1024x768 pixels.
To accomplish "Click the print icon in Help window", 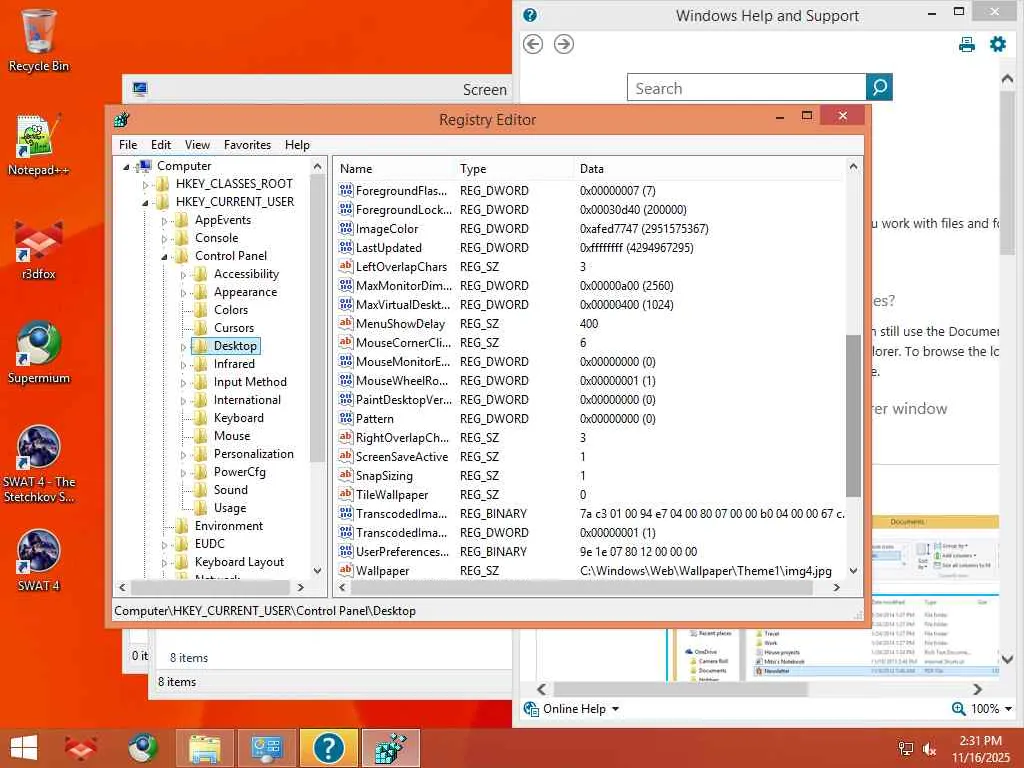I will (x=967, y=44).
